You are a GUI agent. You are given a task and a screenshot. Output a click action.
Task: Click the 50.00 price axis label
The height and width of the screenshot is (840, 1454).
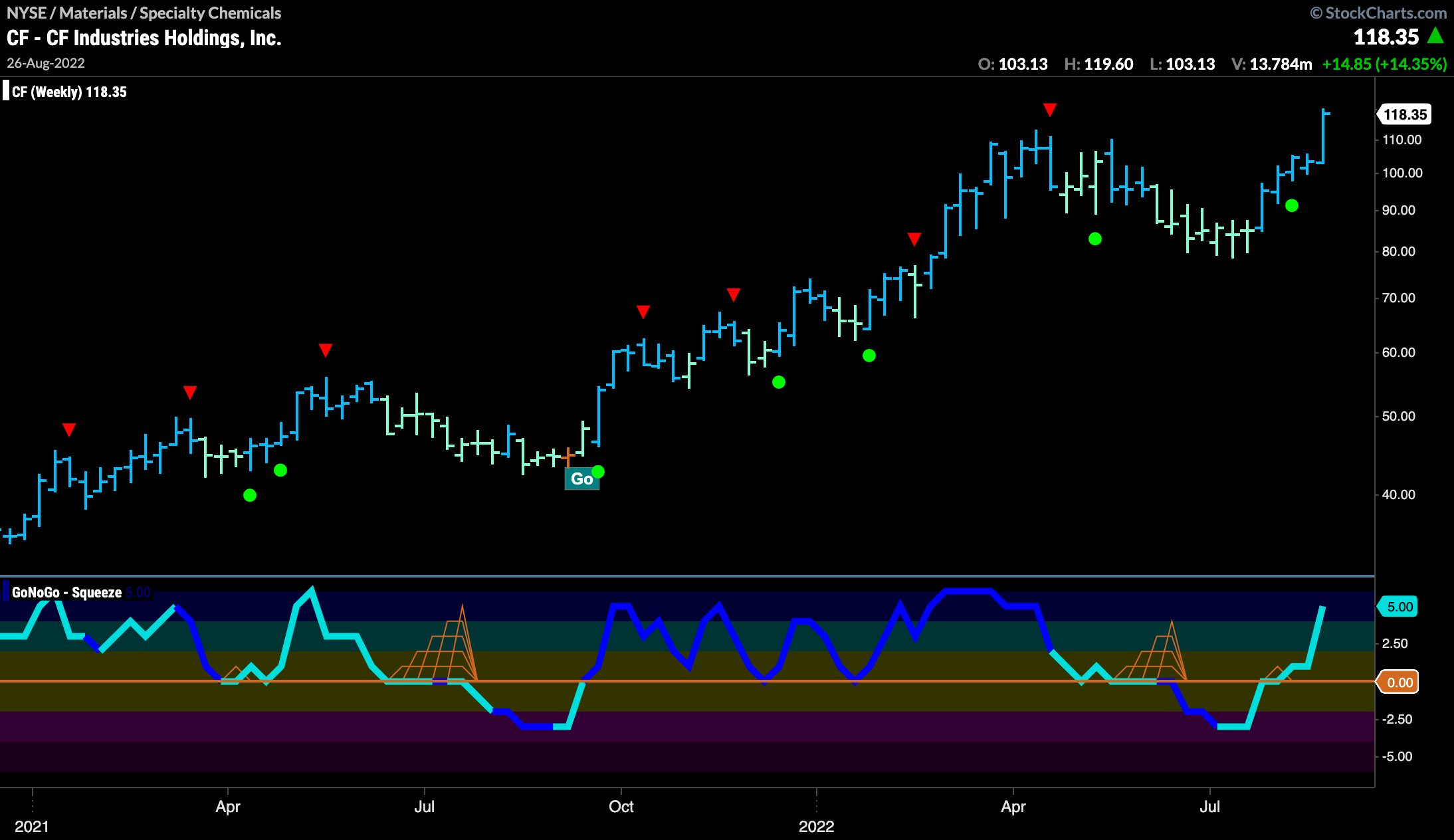[x=1399, y=417]
